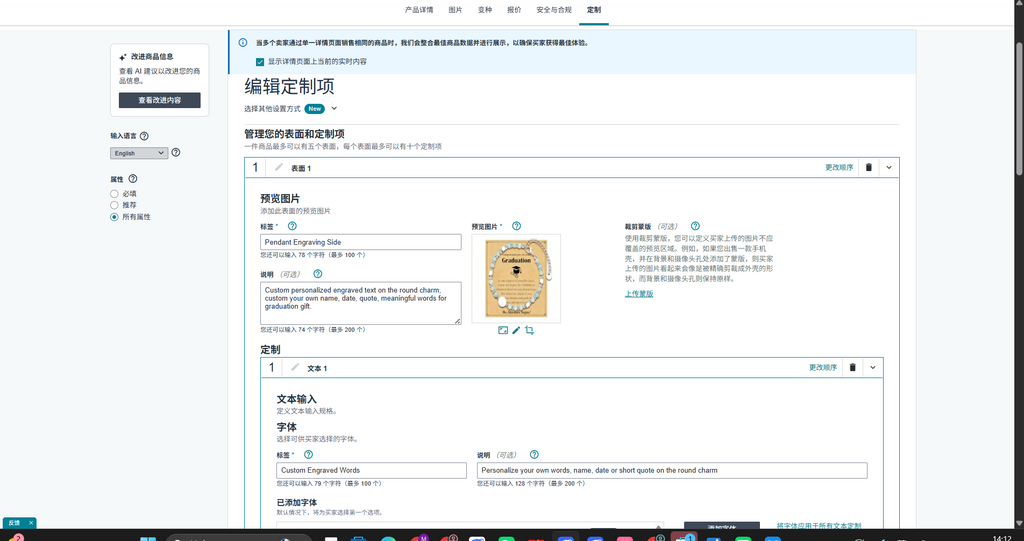Viewport: 1024px width, 541px height.
Task: Switch to the 图片 tab
Action: 455,10
